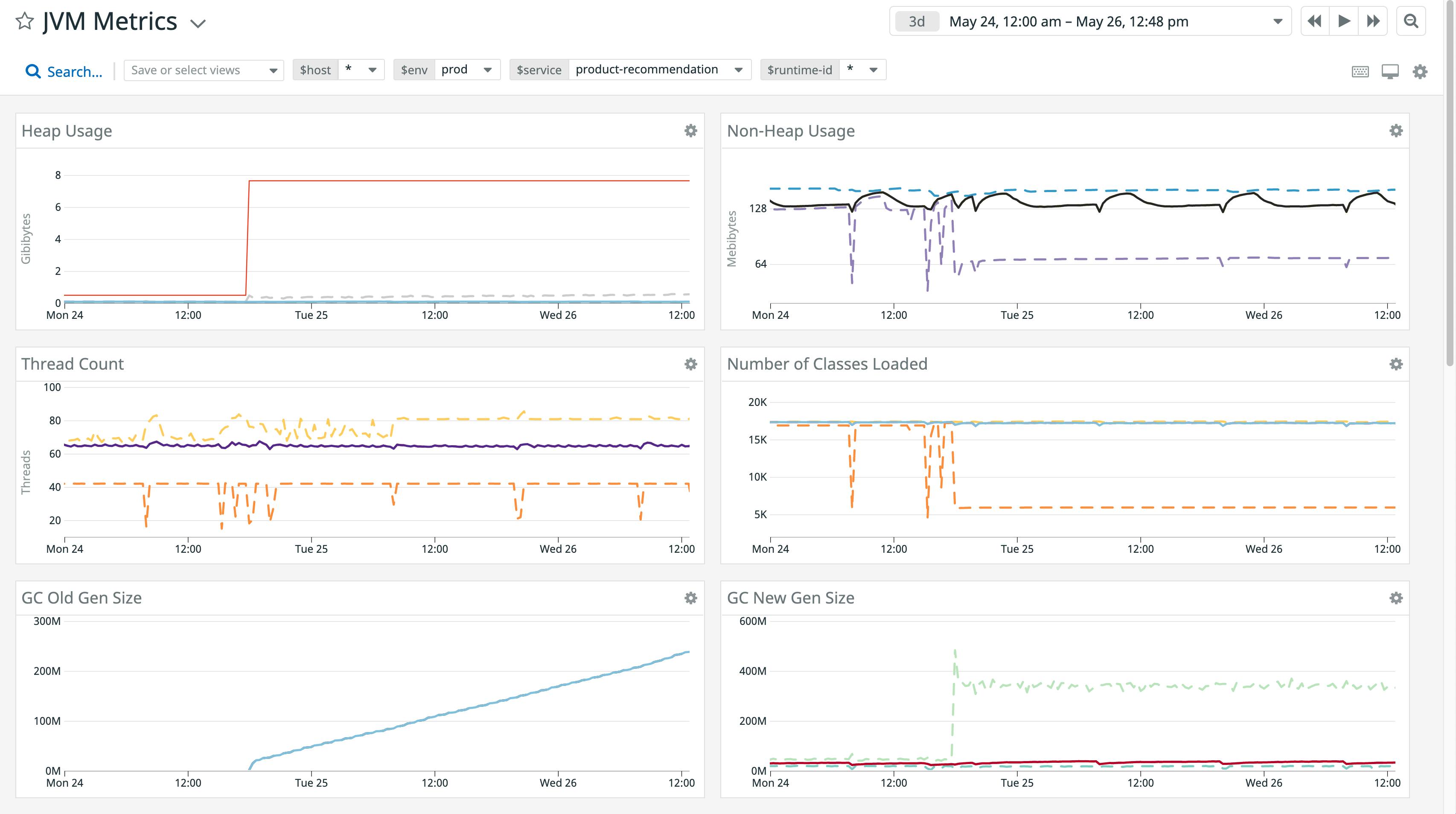The width and height of the screenshot is (1456, 814).
Task: Open the GC Old Gen Size gear
Action: coord(691,598)
